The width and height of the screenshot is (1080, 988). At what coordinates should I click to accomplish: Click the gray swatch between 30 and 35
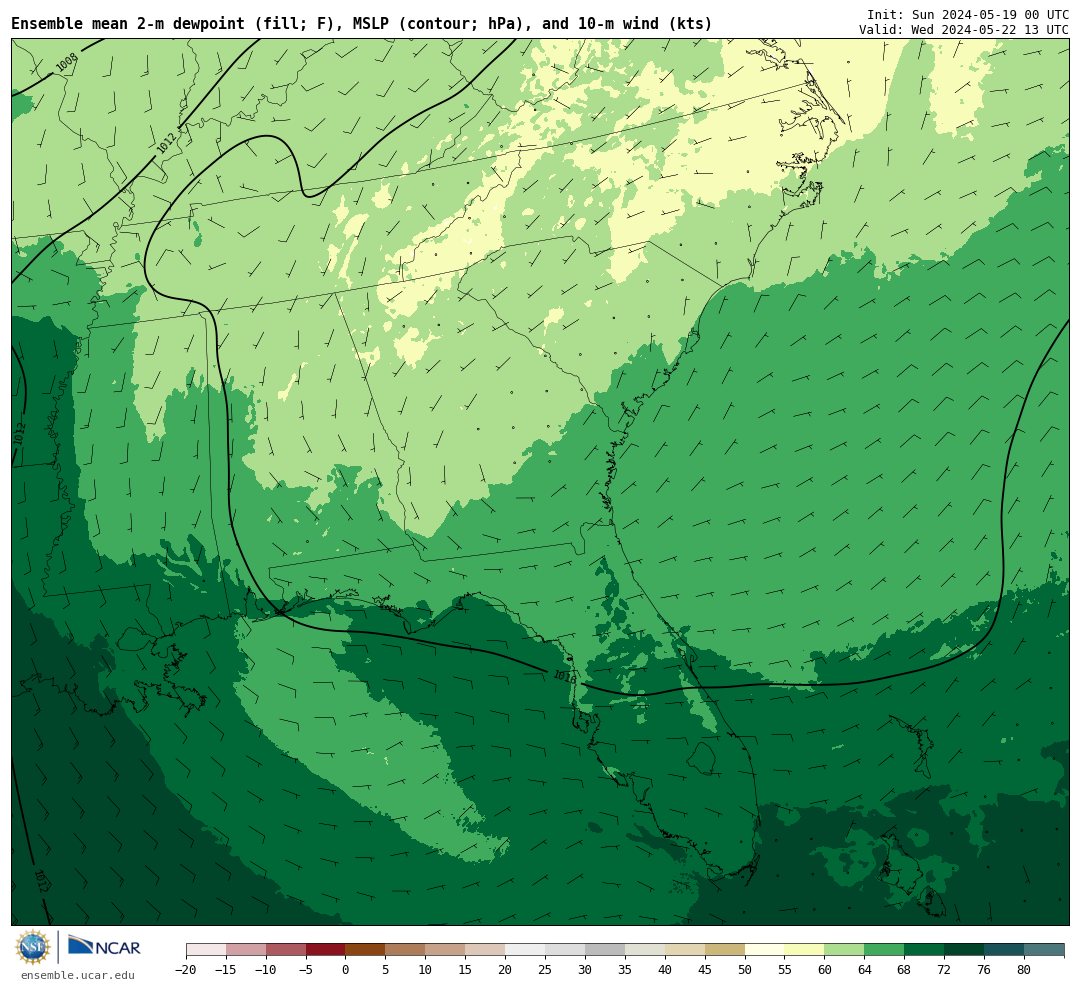click(x=605, y=949)
